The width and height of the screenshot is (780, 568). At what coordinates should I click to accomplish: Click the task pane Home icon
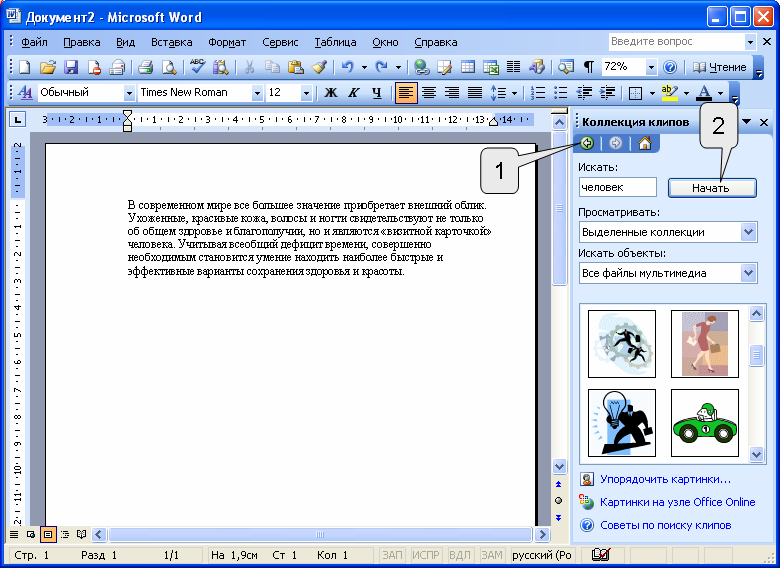(x=644, y=143)
